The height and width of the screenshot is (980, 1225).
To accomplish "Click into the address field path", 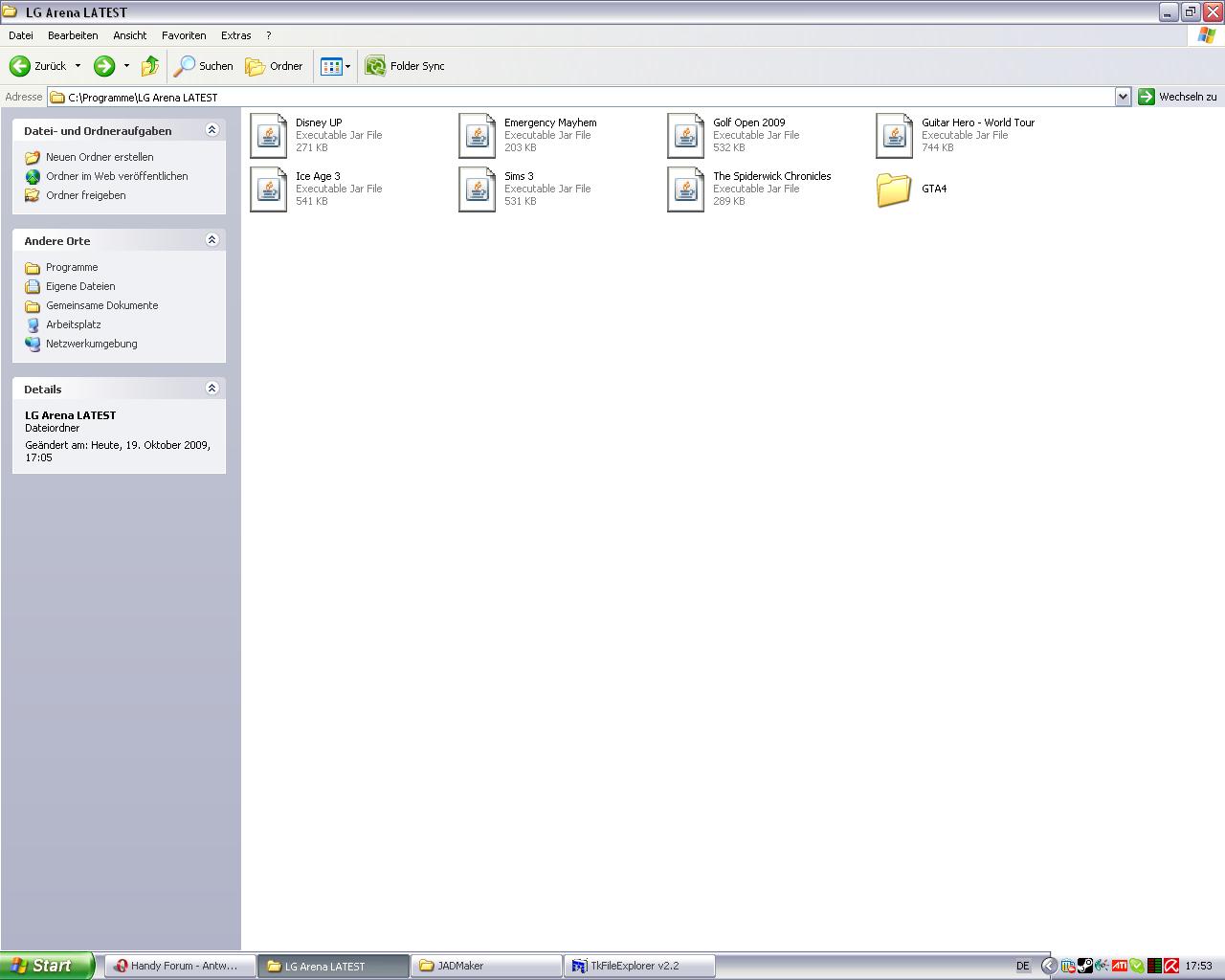I will (x=582, y=97).
